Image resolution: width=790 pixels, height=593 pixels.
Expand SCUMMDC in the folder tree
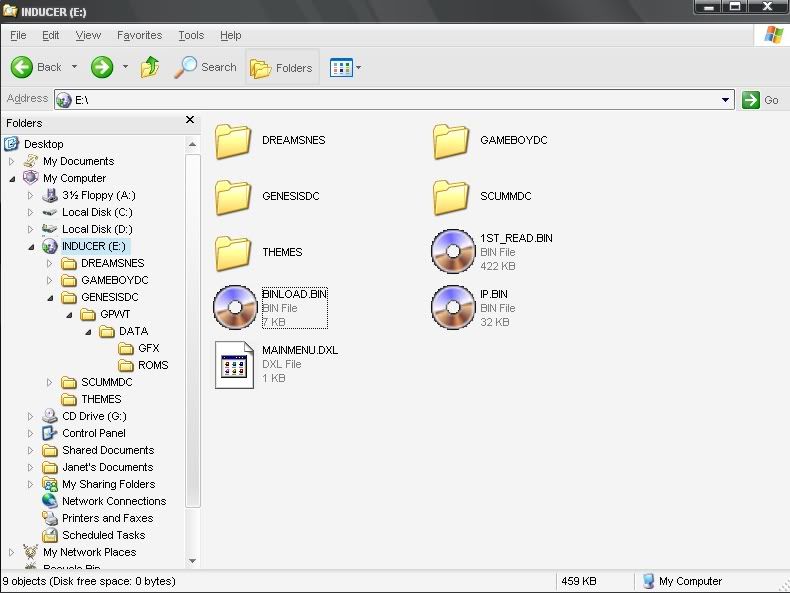49,382
